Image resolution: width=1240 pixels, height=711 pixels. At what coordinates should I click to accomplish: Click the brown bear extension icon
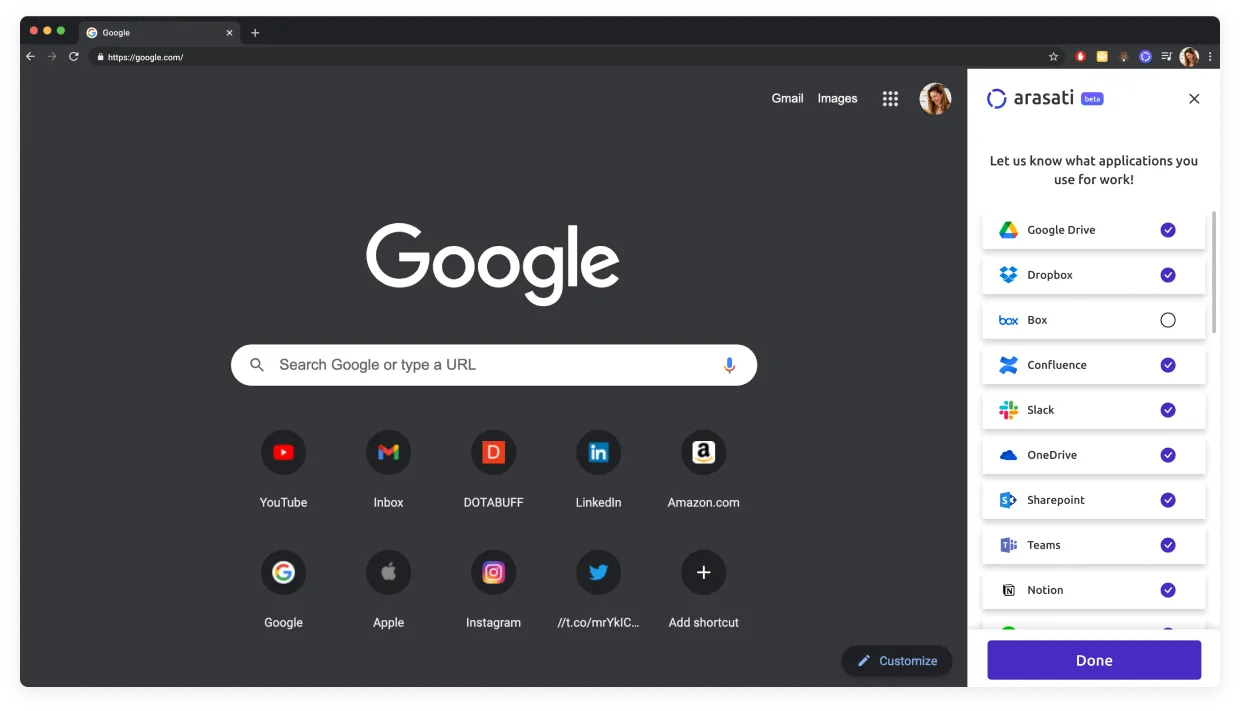point(1124,57)
